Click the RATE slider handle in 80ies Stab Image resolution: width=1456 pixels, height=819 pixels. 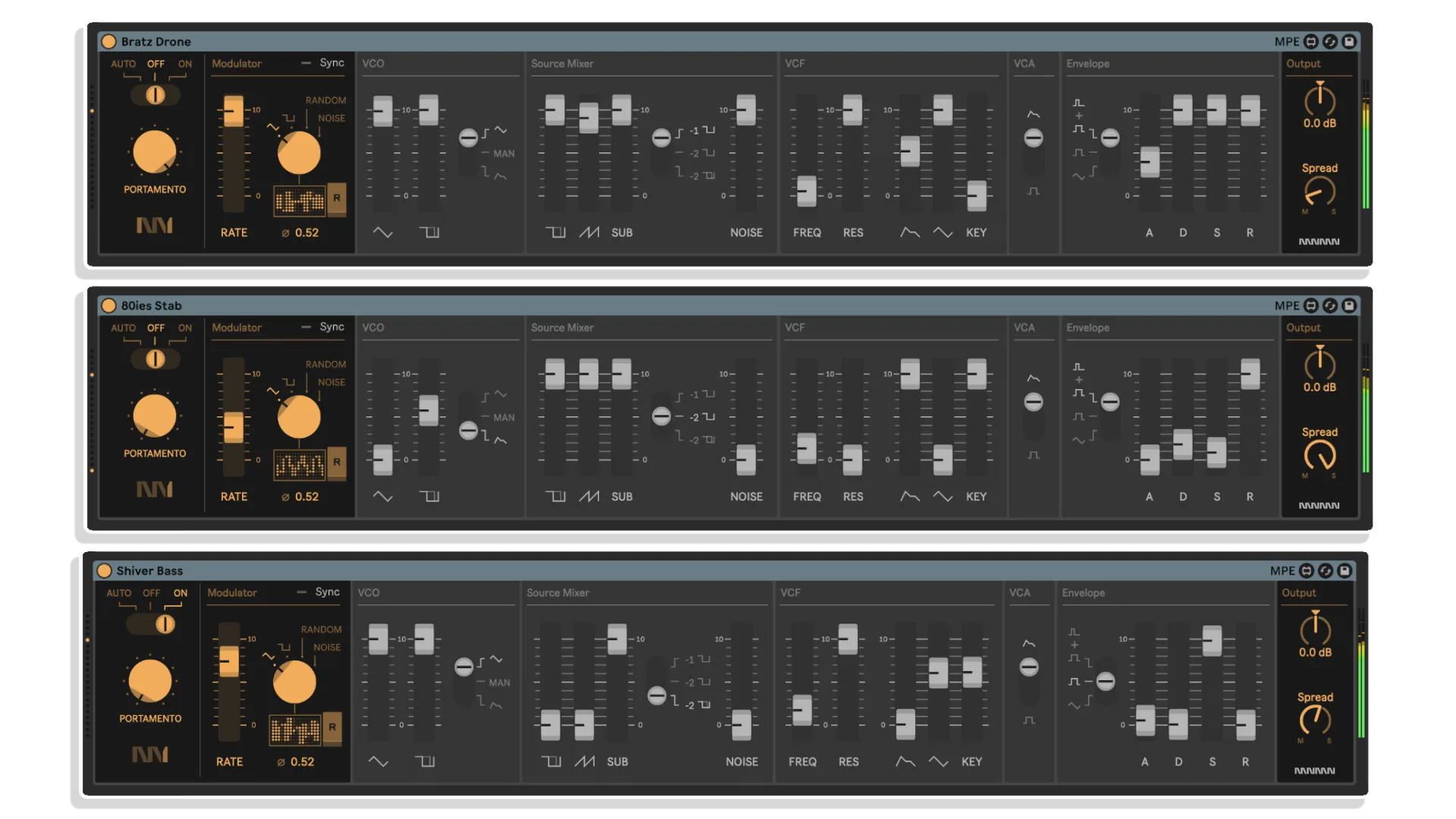pos(234,427)
